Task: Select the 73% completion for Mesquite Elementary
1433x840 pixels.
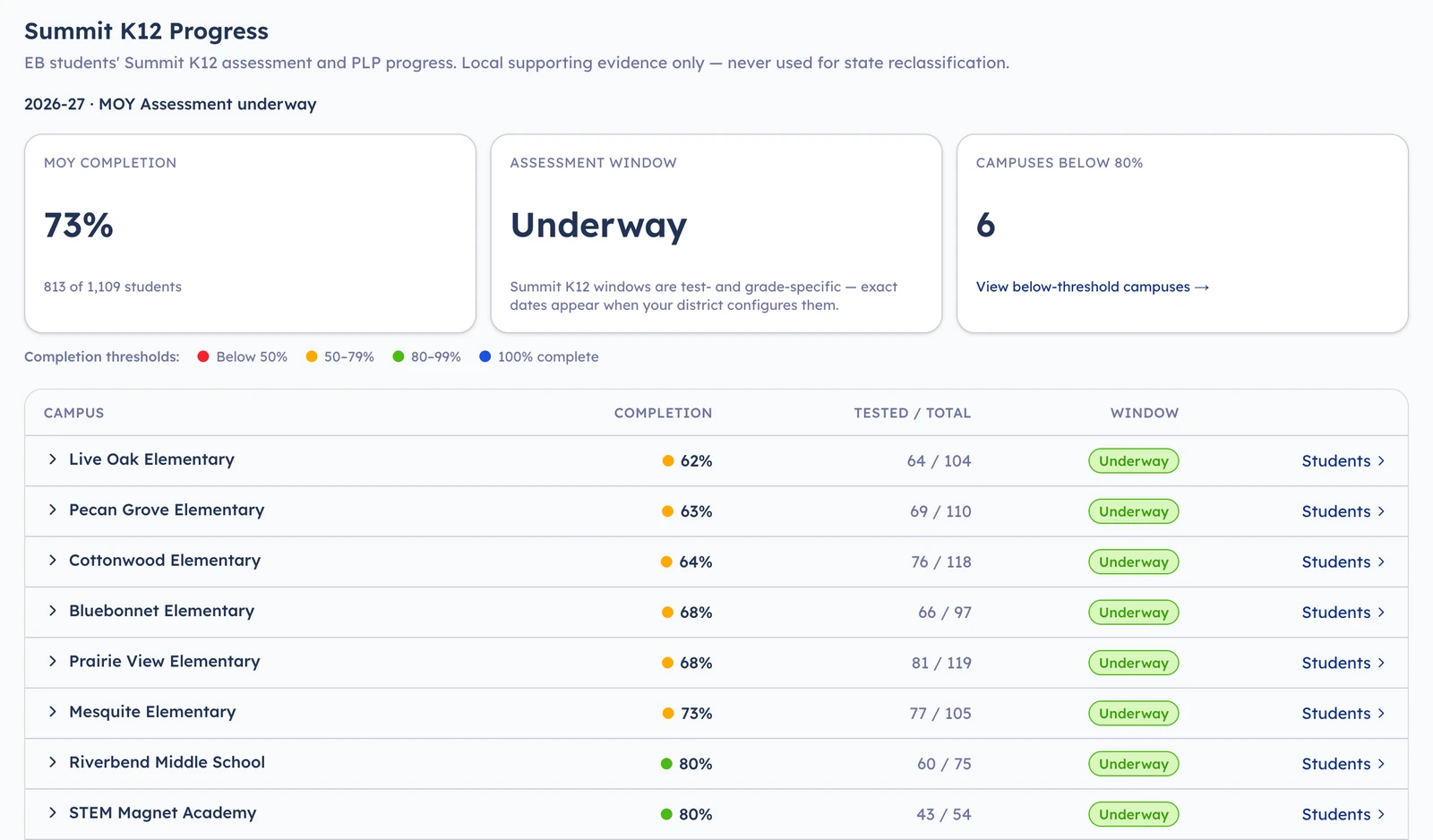Action: [x=696, y=714]
